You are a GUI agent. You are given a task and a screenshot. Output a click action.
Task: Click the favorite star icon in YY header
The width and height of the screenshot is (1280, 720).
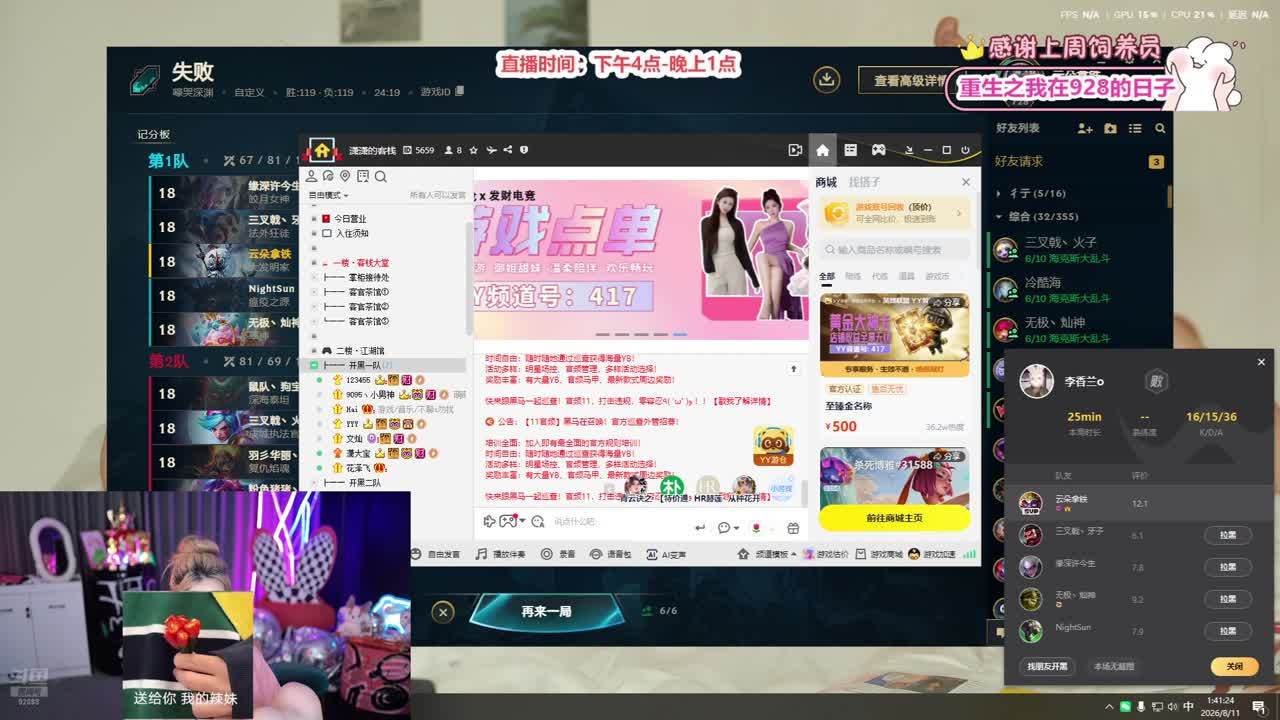pyautogui.click(x=474, y=150)
